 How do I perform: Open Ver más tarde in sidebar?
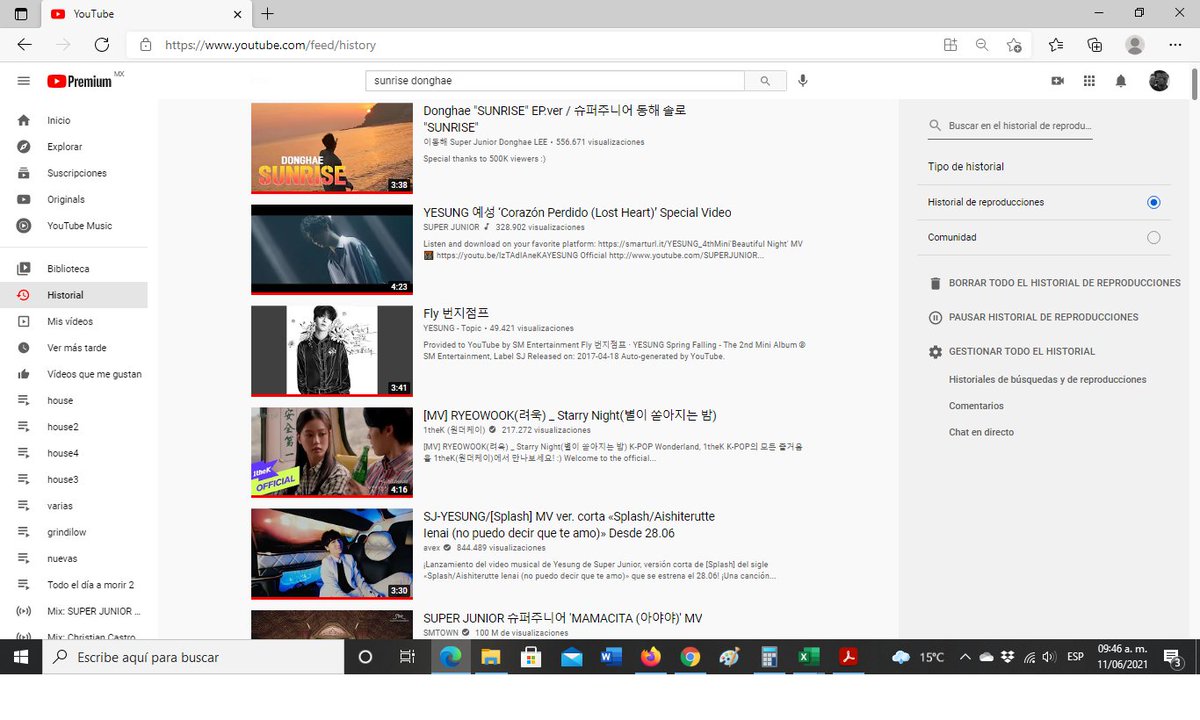pyautogui.click(x=74, y=348)
